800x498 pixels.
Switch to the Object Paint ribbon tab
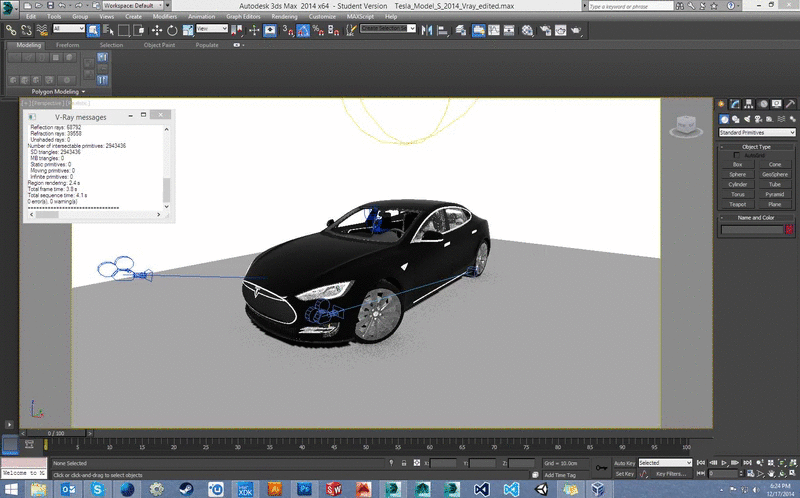[x=159, y=45]
